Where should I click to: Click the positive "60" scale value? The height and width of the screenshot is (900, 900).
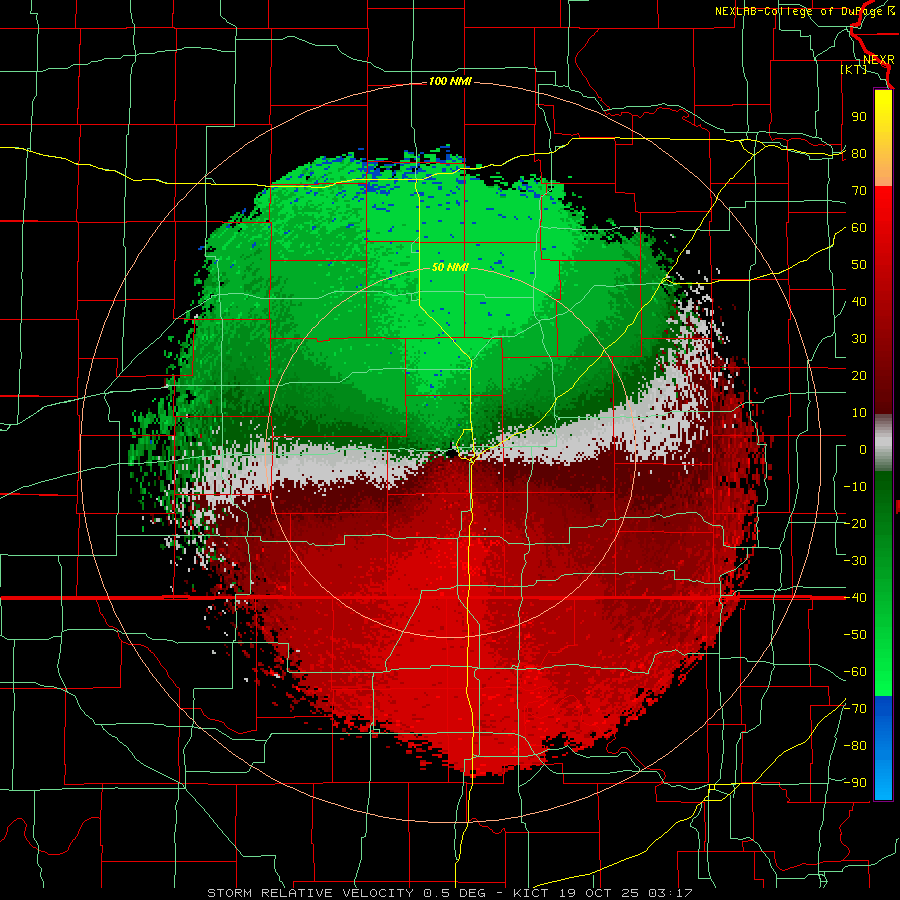click(859, 227)
